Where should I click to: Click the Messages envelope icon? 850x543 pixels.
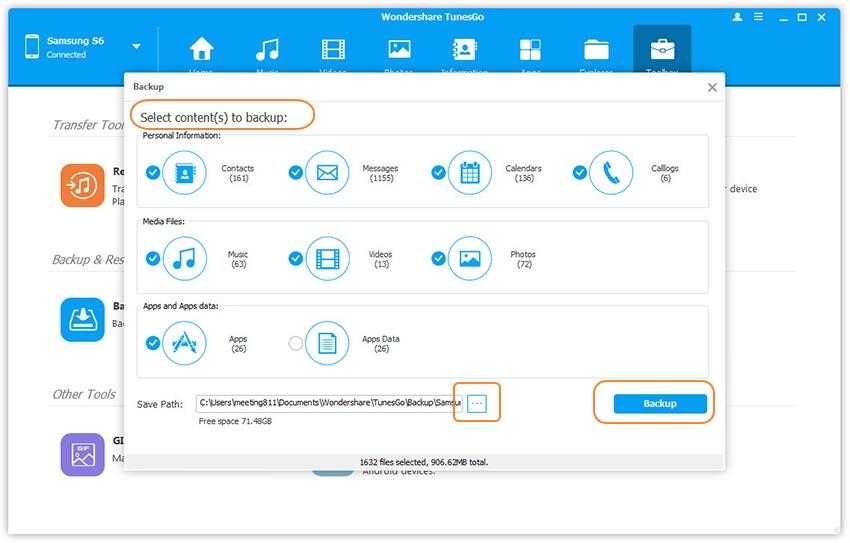(x=327, y=172)
